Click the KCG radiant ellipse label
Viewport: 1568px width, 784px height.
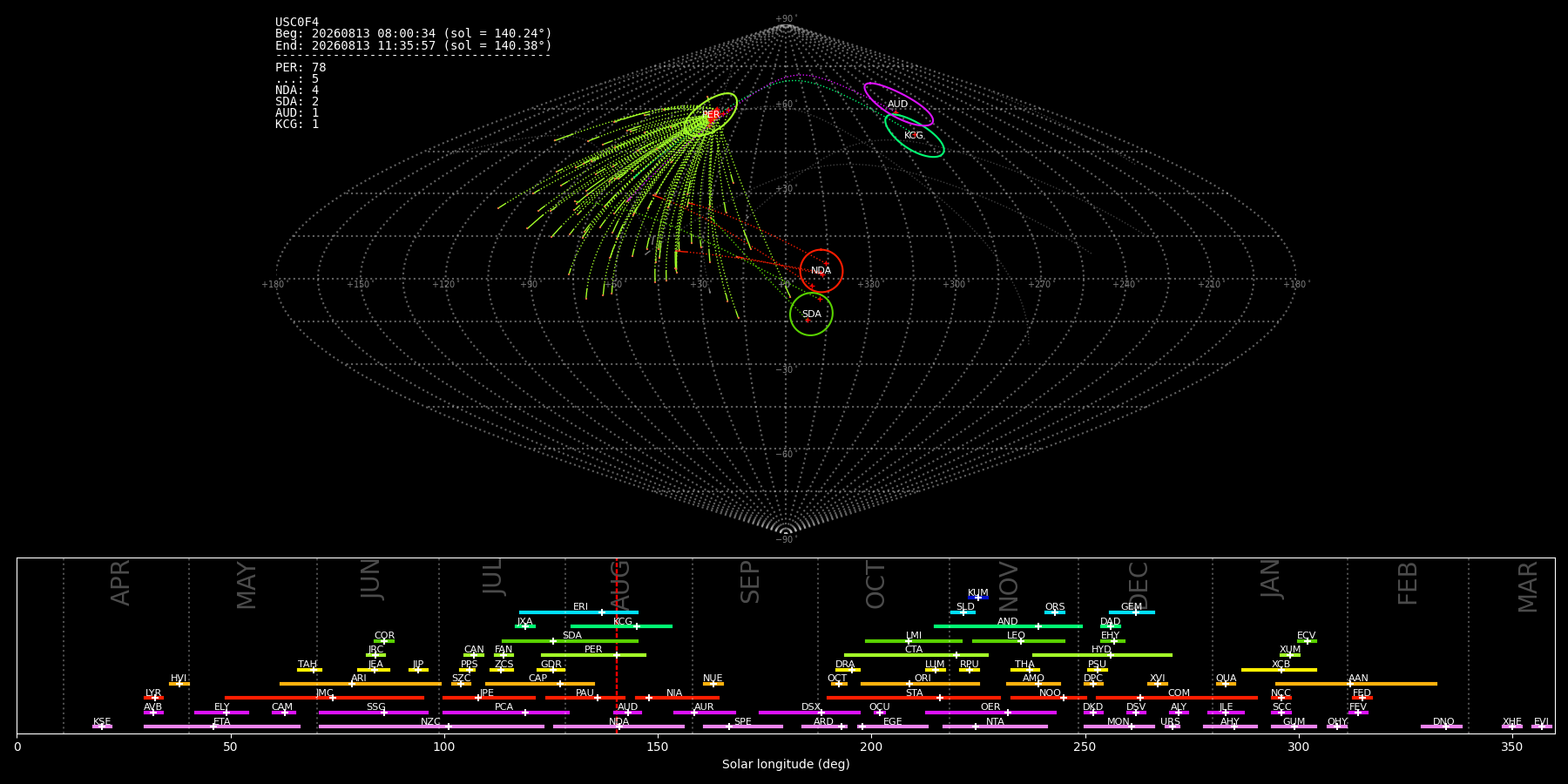(913, 136)
